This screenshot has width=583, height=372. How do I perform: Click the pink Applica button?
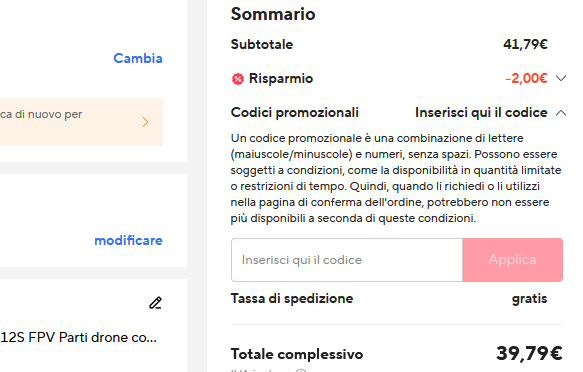coord(512,260)
